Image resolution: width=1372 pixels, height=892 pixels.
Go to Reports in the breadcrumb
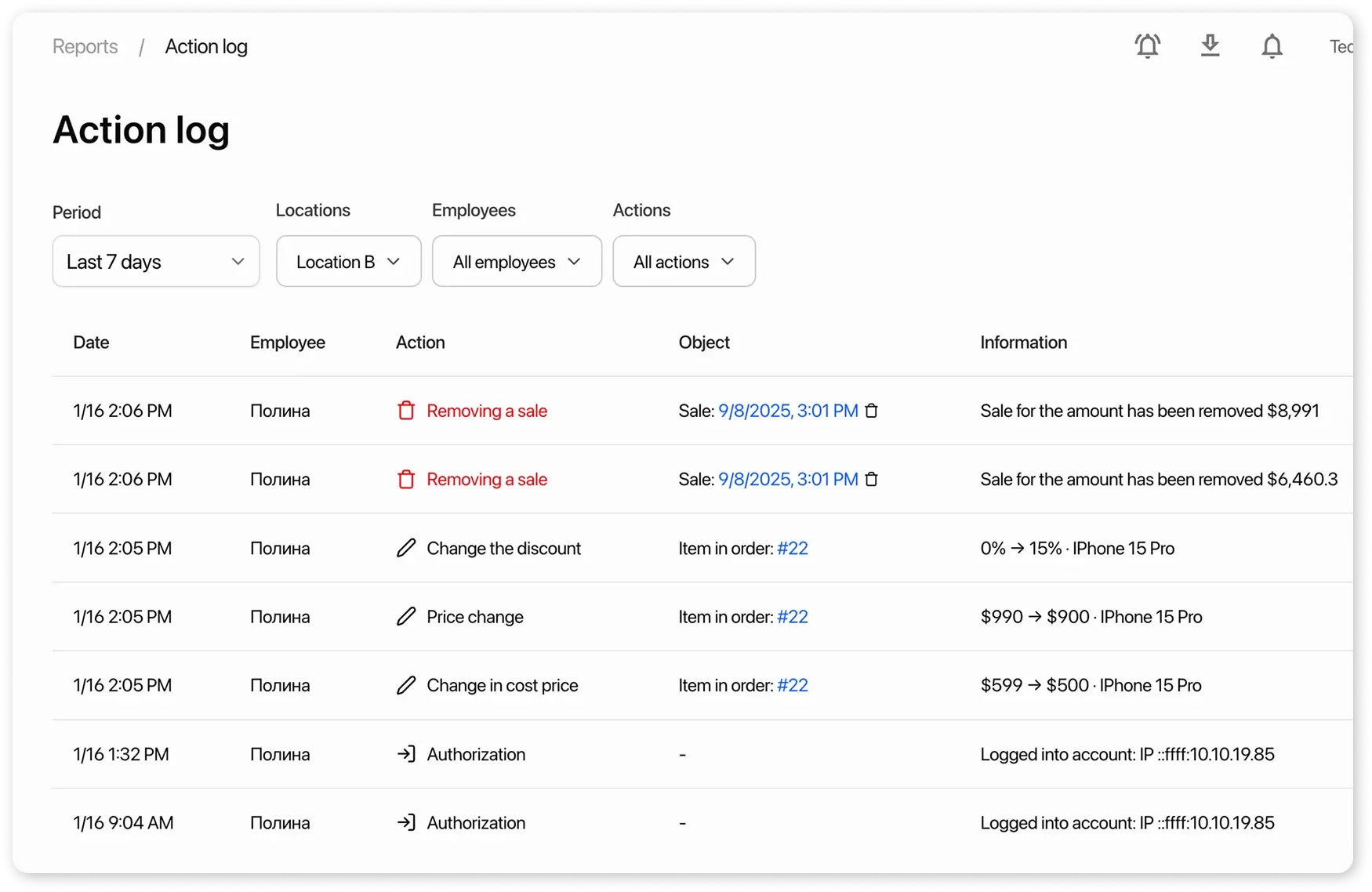(x=85, y=47)
